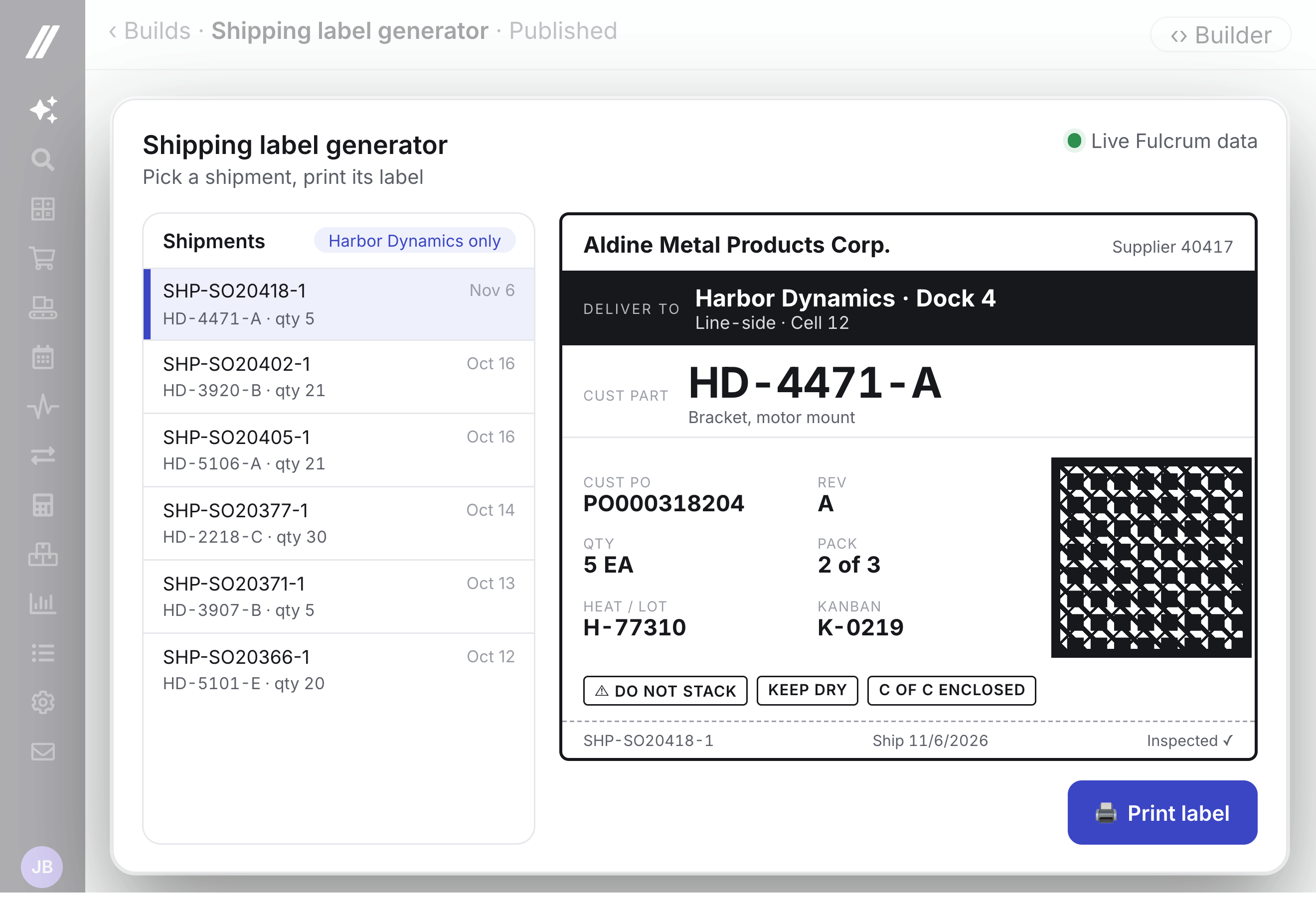Viewport: 1316px width, 897px height.
Task: Open the calendar schedule icon in sidebar
Action: [x=43, y=358]
